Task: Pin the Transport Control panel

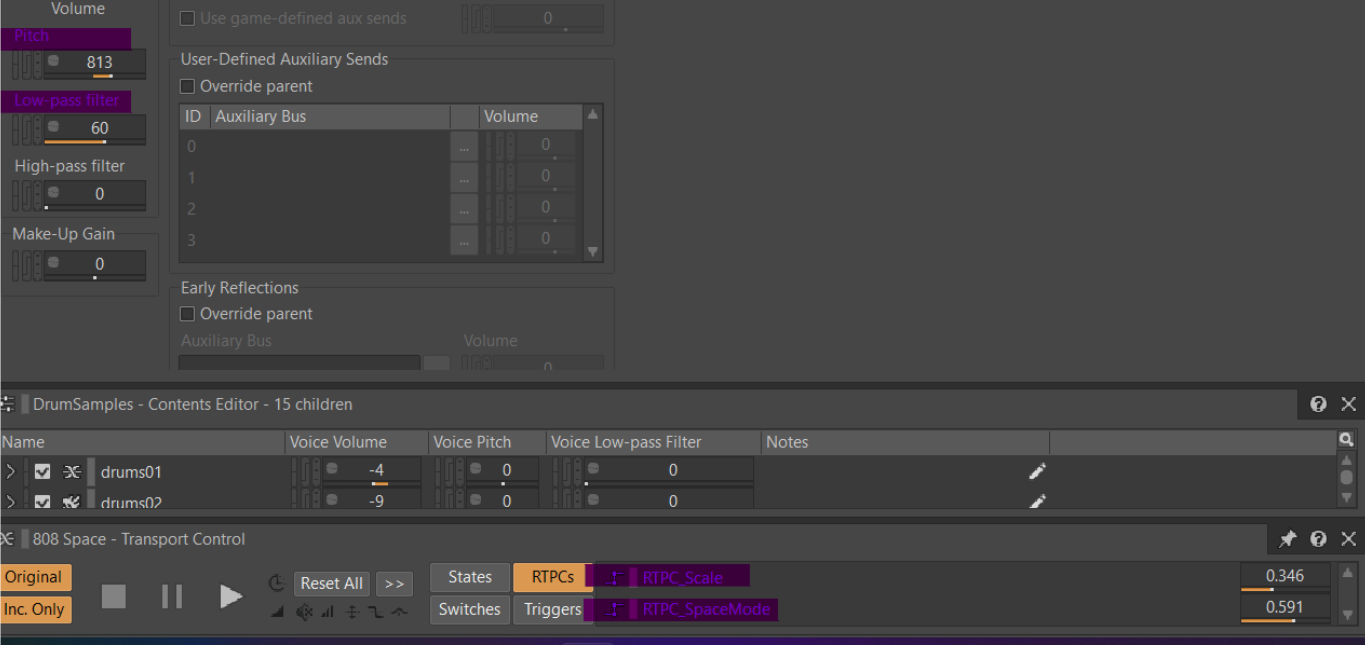Action: (1288, 539)
